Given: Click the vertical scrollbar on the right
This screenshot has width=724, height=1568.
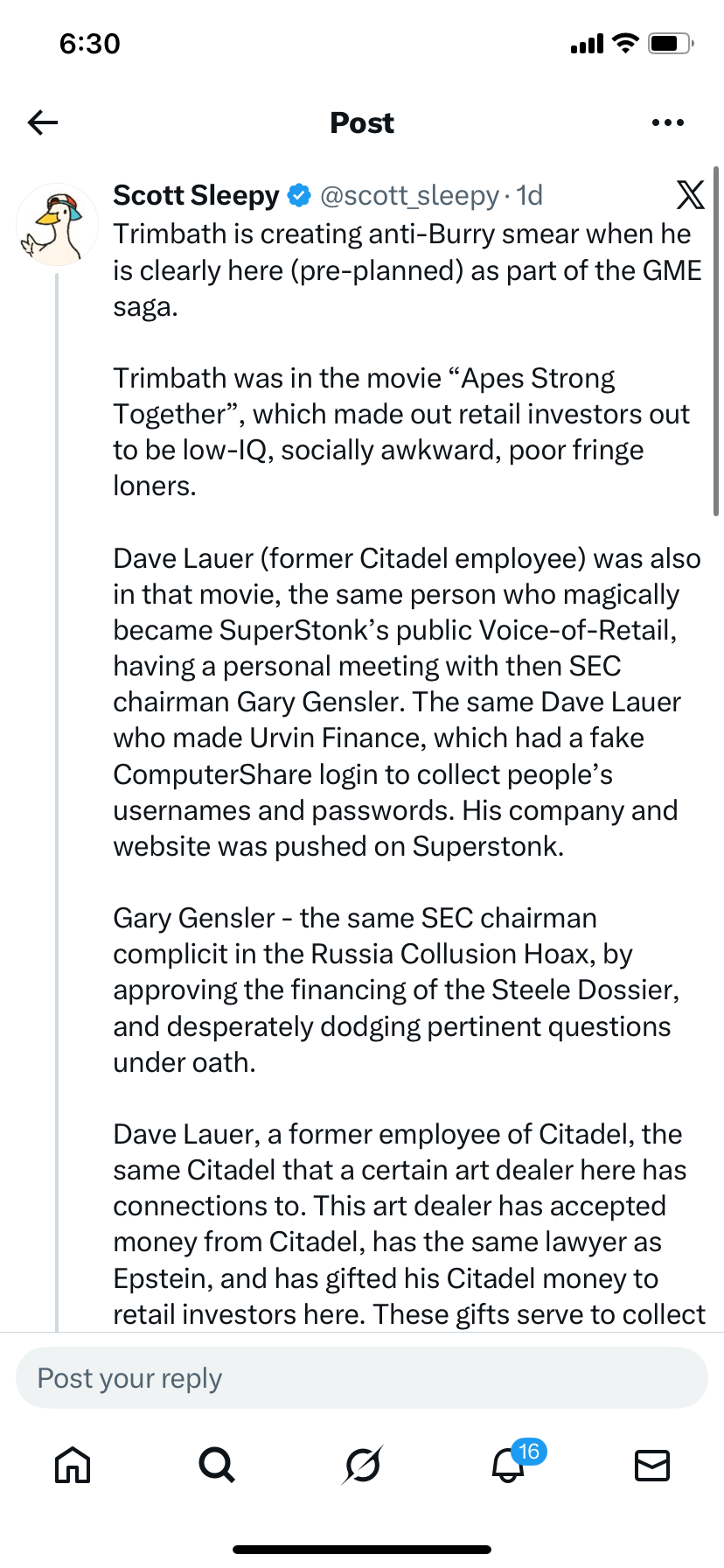Looking at the screenshot, I should click(x=716, y=341).
